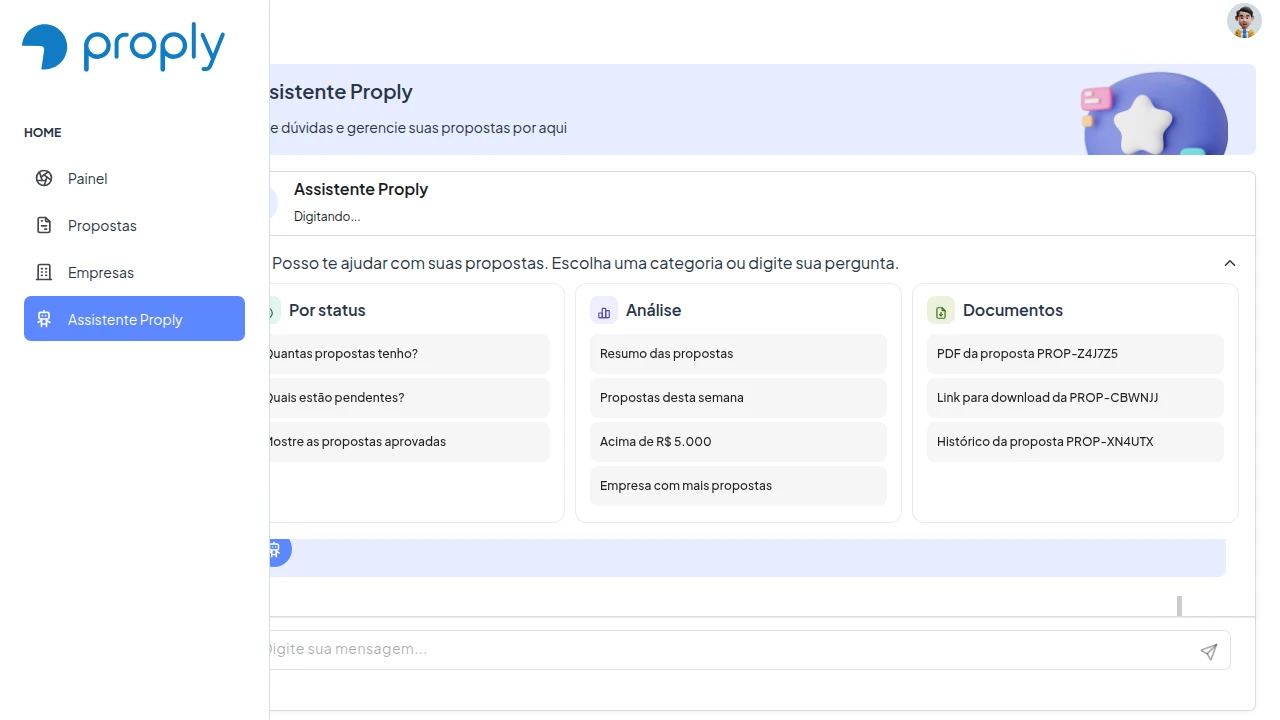Click the Assistente Proply robot icon
The width and height of the screenshot is (1280, 720).
coord(44,319)
